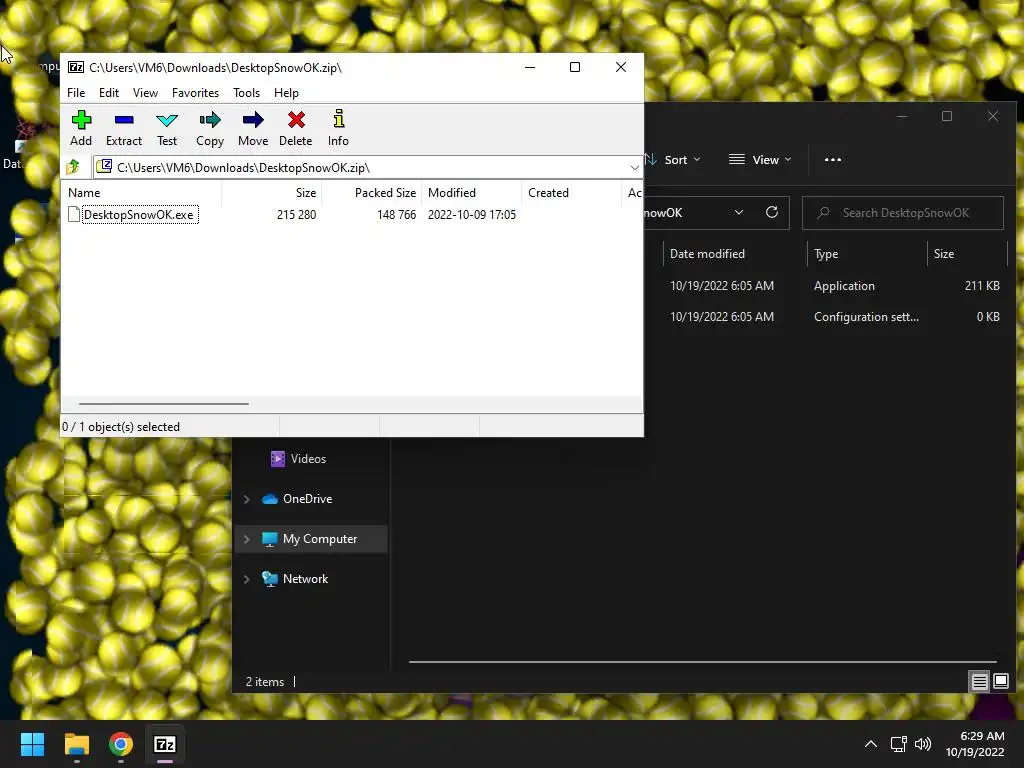1024x768 pixels.
Task: Sort by Size column in 7-Zip
Action: click(272, 193)
